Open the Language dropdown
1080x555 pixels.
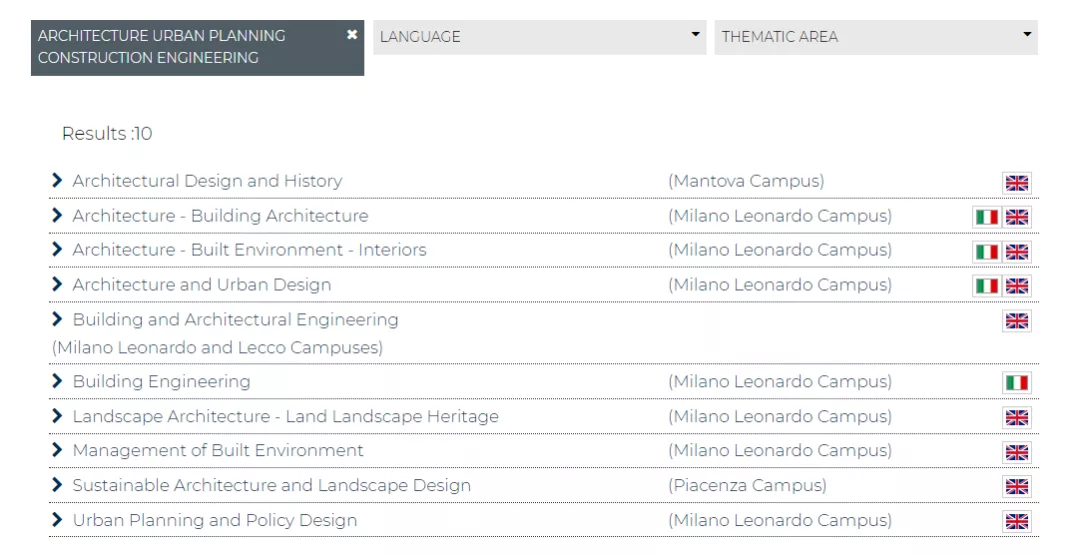point(540,37)
